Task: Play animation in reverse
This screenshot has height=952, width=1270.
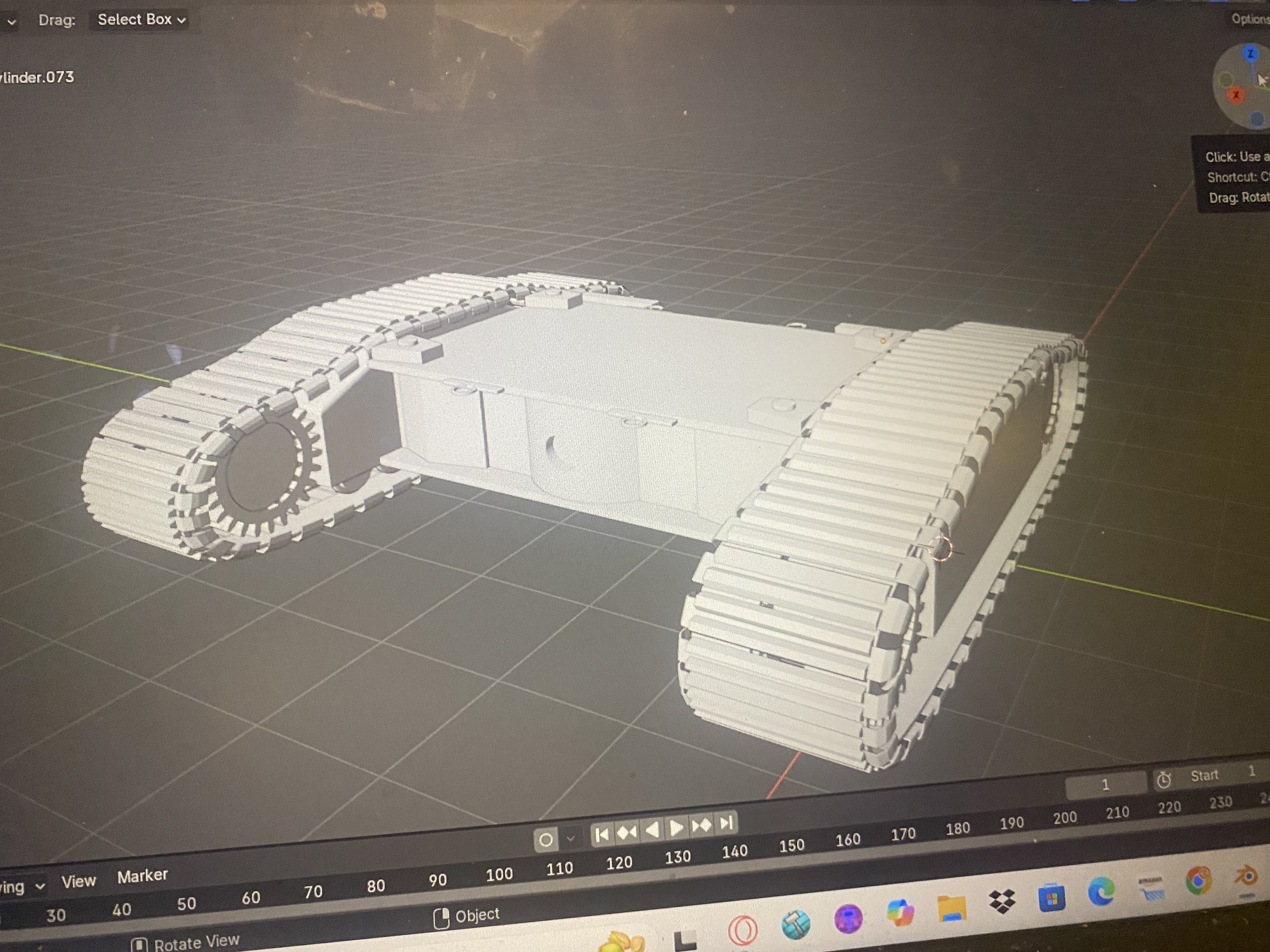Action: pyautogui.click(x=652, y=830)
